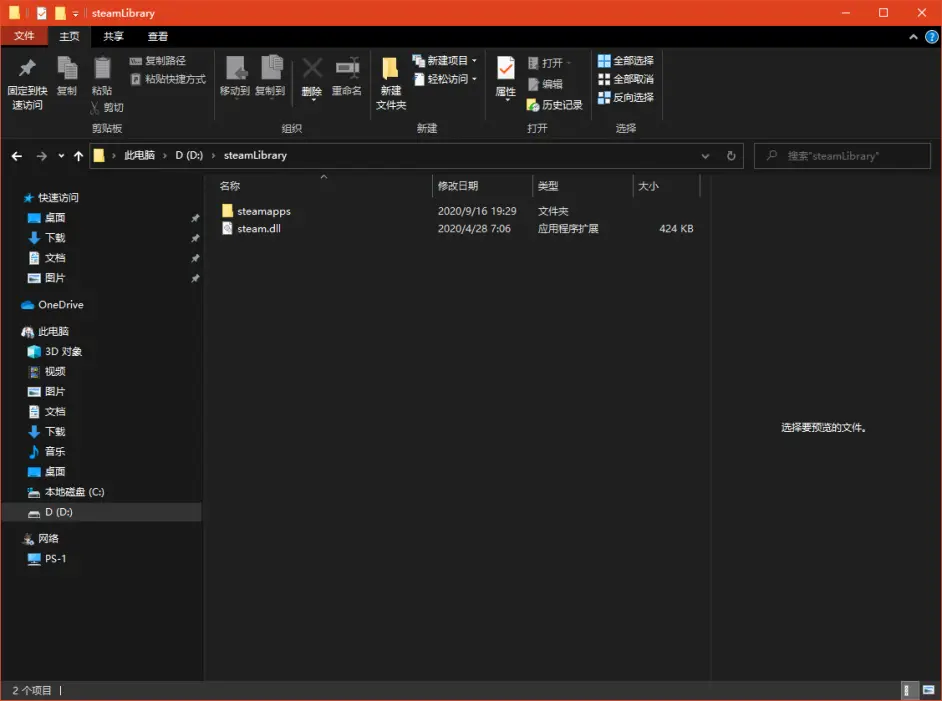Click Select none in ribbon
The image size is (942, 701).
pyautogui.click(x=625, y=79)
